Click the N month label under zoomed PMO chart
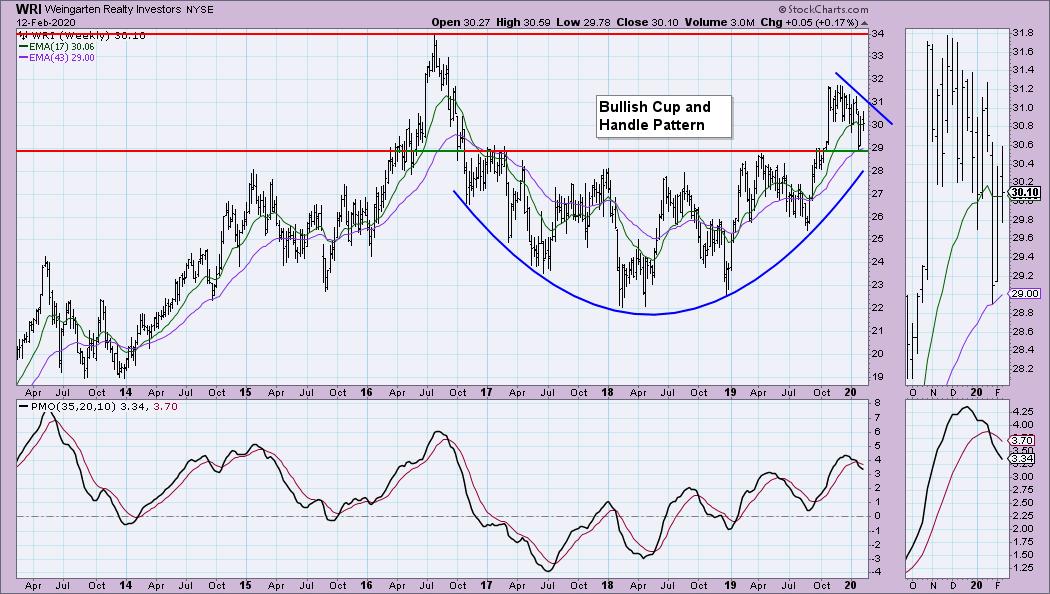Image resolution: width=1050 pixels, height=594 pixels. pyautogui.click(x=933, y=585)
